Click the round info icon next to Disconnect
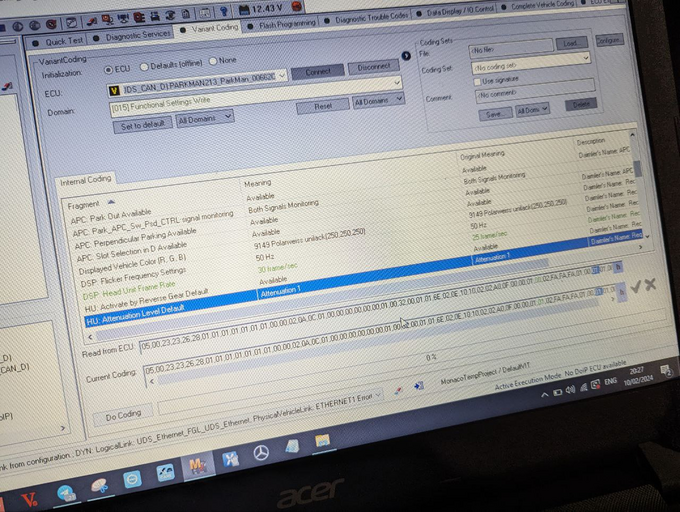The height and width of the screenshot is (512, 680). 406,56
